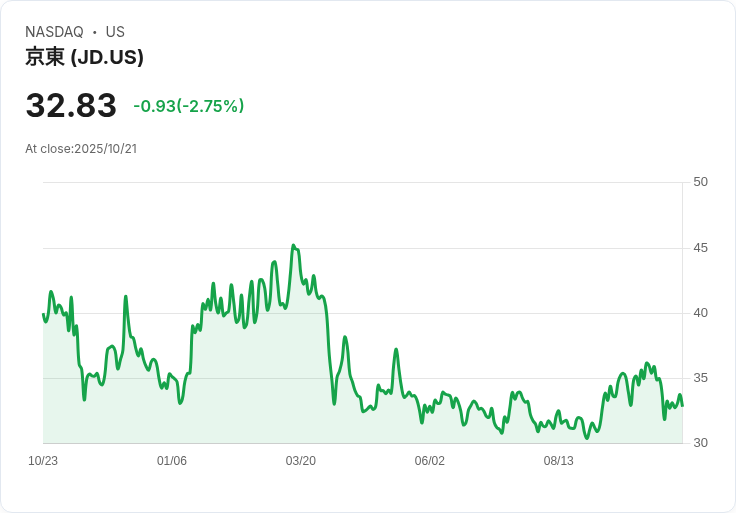This screenshot has height=513, width=736.
Task: Click the current price 32.83
Action: tap(71, 106)
